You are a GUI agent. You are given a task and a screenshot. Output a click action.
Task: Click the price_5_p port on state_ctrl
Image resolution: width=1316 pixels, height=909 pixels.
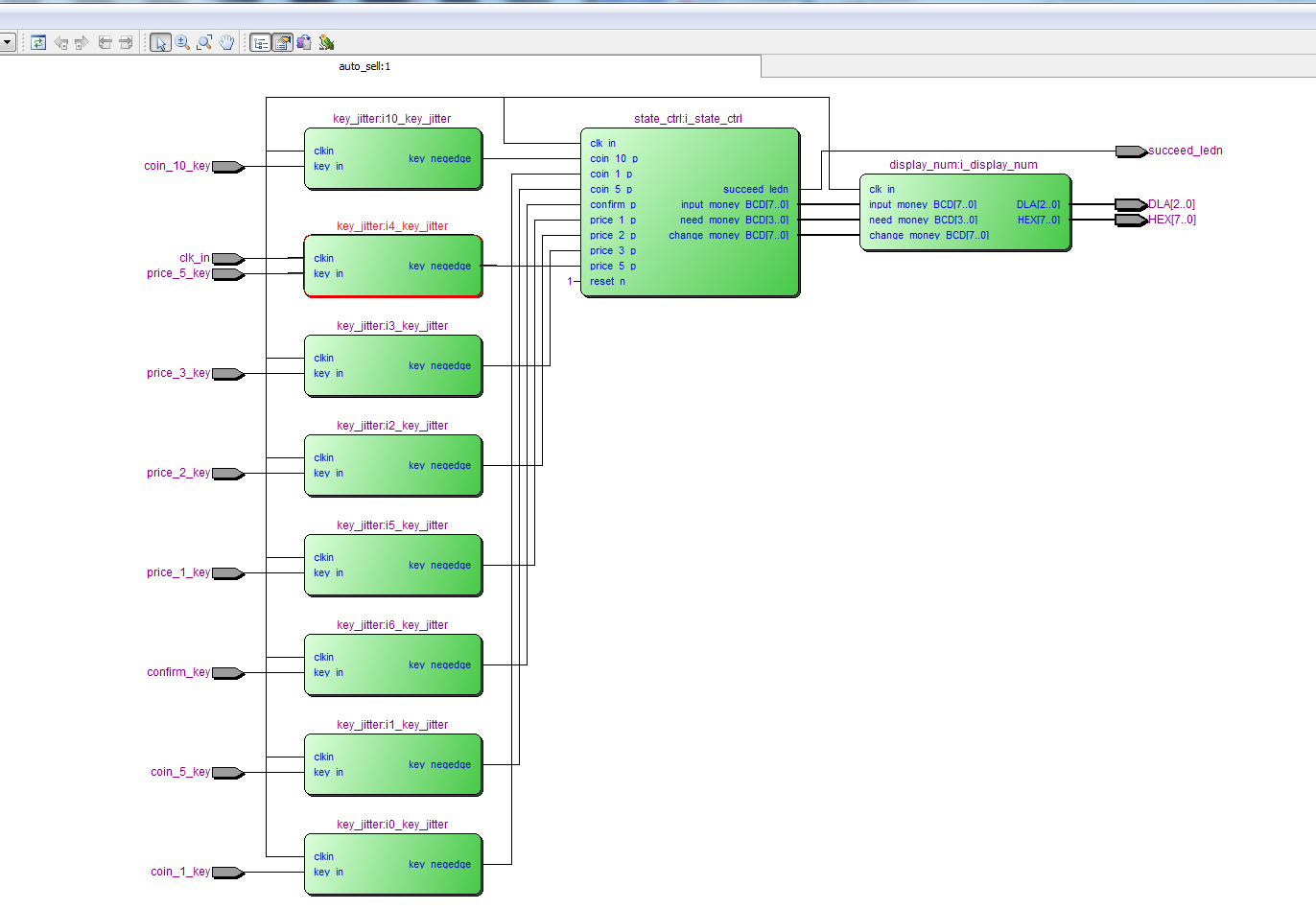613,267
